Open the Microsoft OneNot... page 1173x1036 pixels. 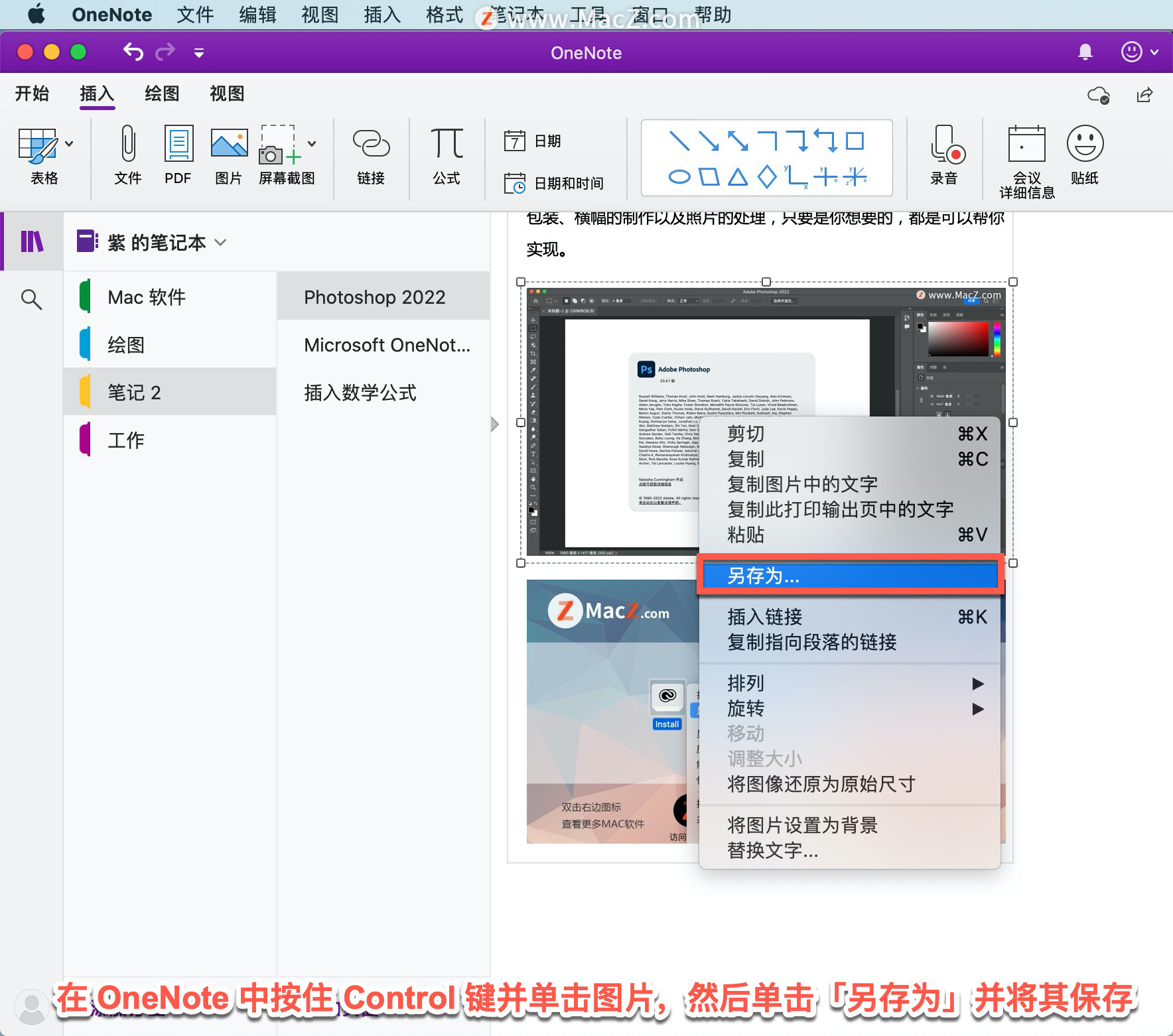point(383,344)
